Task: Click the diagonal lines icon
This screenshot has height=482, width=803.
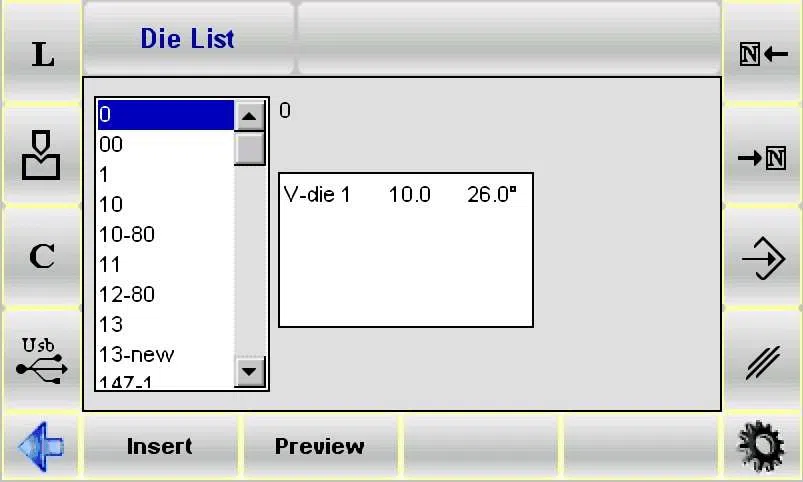Action: click(x=763, y=362)
